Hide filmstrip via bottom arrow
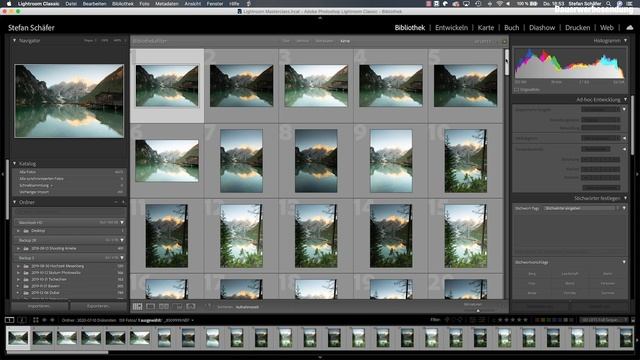 click(x=320, y=357)
